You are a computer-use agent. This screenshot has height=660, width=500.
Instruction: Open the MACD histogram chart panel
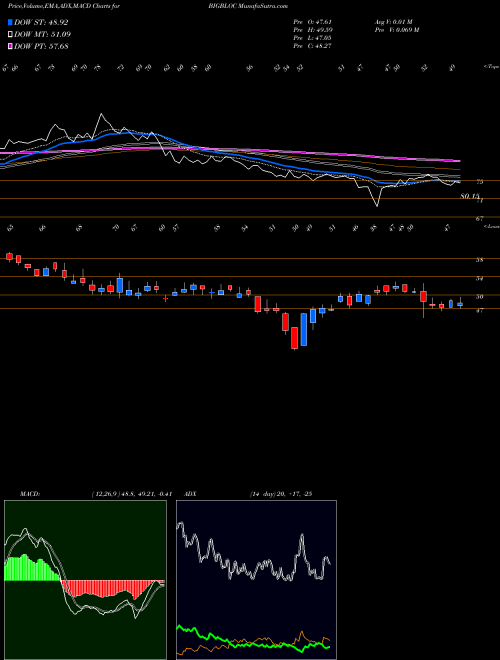(x=85, y=580)
